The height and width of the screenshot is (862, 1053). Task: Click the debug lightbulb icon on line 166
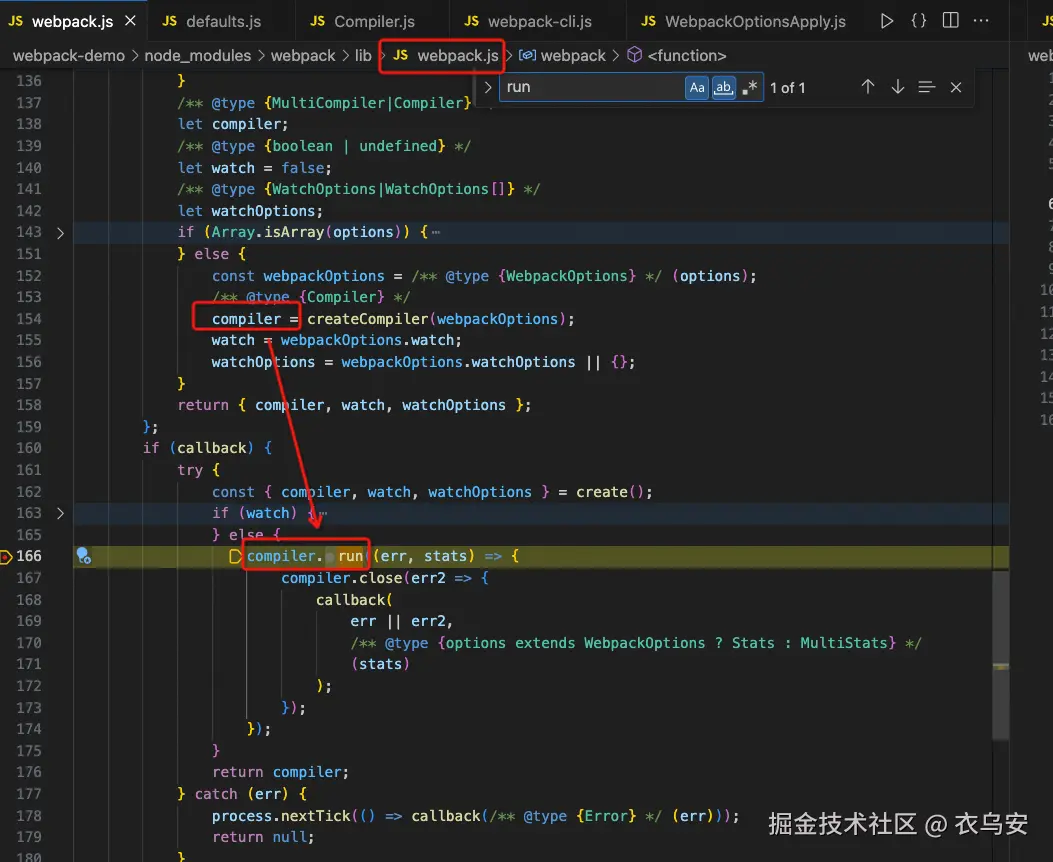[83, 556]
